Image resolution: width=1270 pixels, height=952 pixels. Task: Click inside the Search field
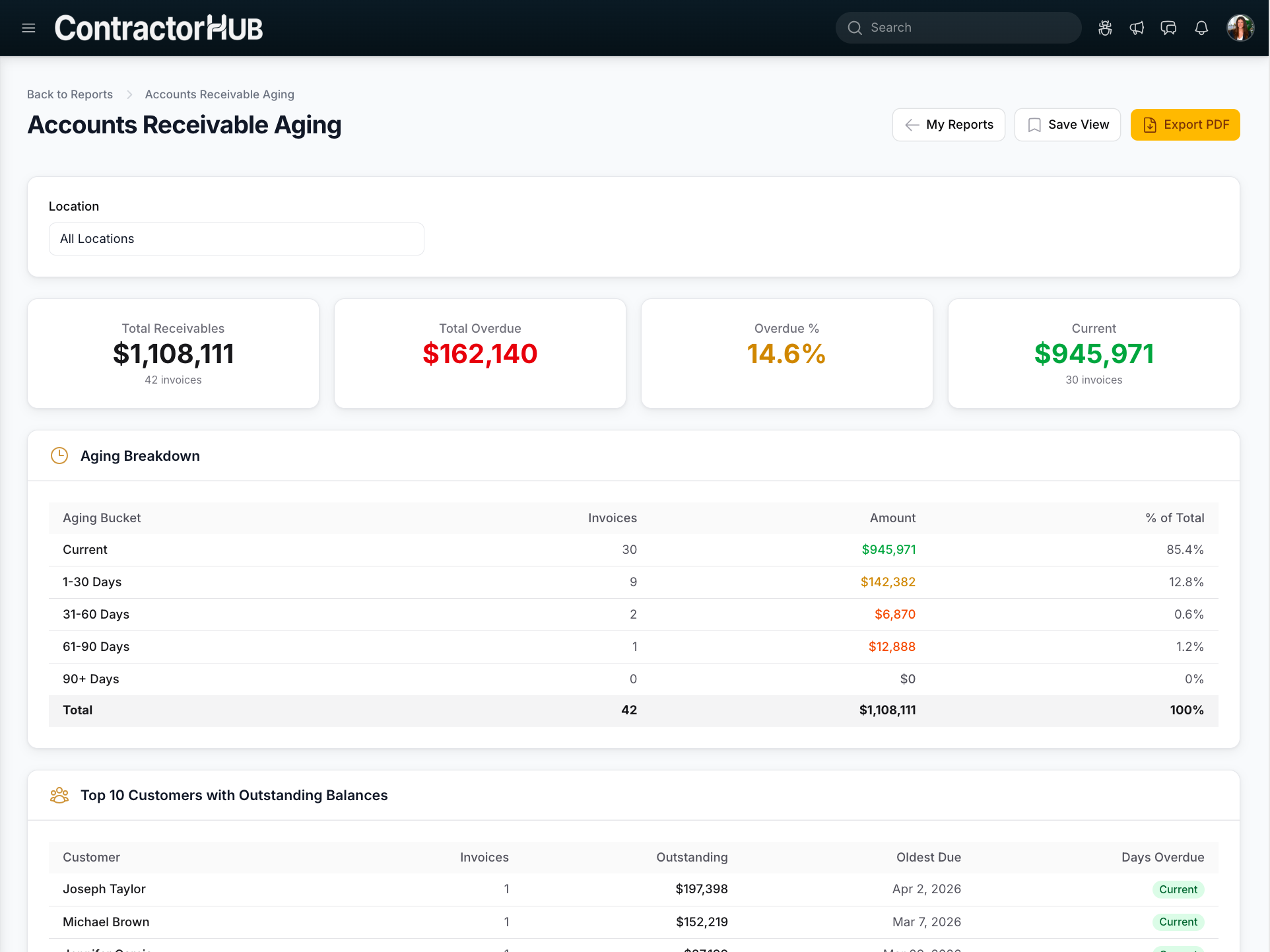[957, 28]
